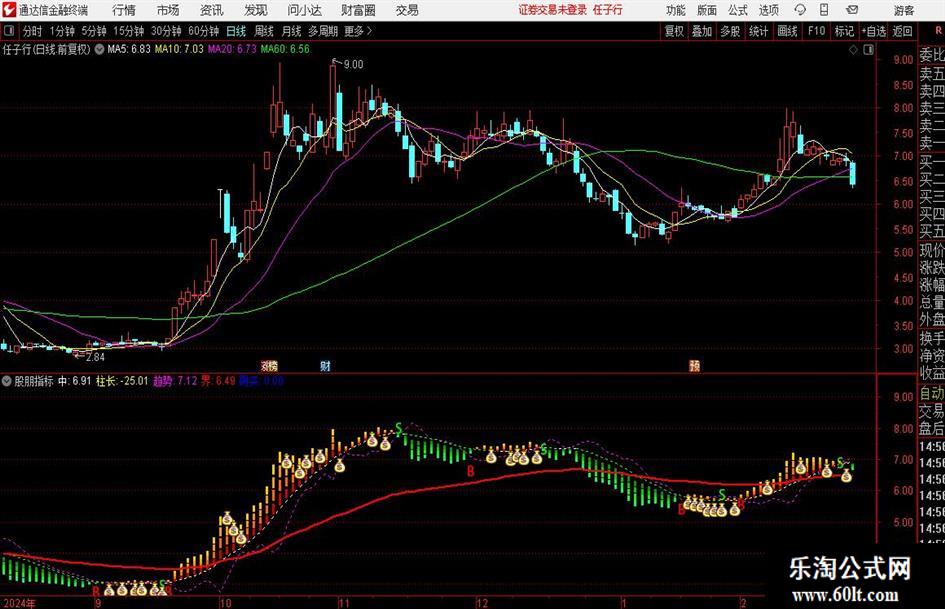The width and height of the screenshot is (945, 609).
Task: Open the 公式 menu
Action: click(x=738, y=10)
